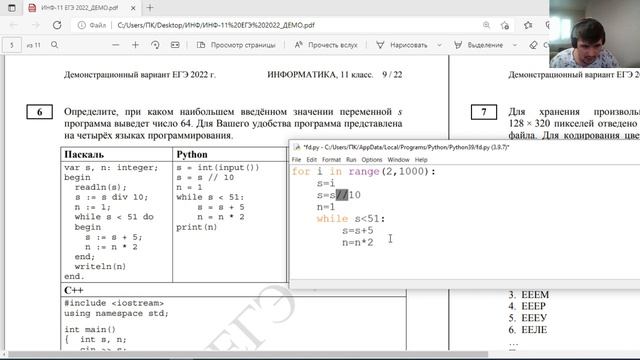Click the 'while s<51:' line in IDLE
The height and width of the screenshot is (360, 640).
point(351,219)
